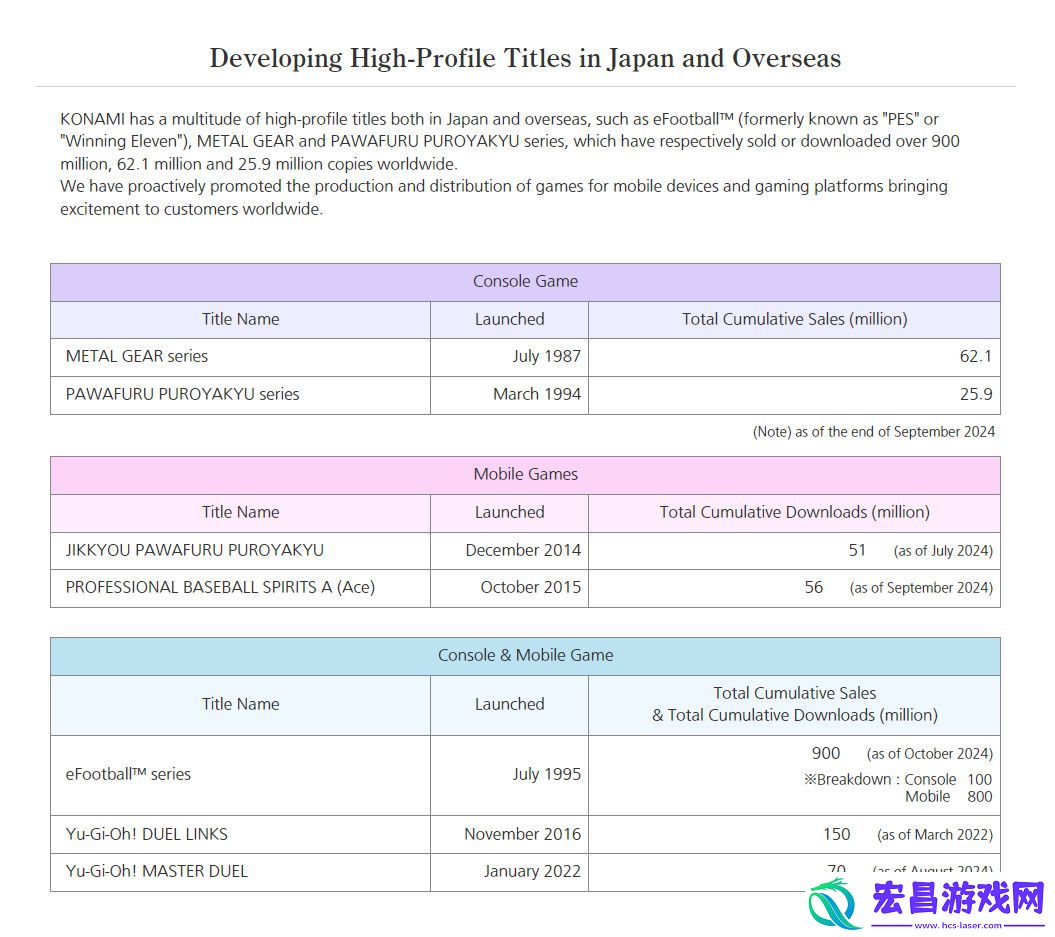Click 'METAL GEAR series' title cell
This screenshot has height=937, width=1055.
tap(240, 357)
